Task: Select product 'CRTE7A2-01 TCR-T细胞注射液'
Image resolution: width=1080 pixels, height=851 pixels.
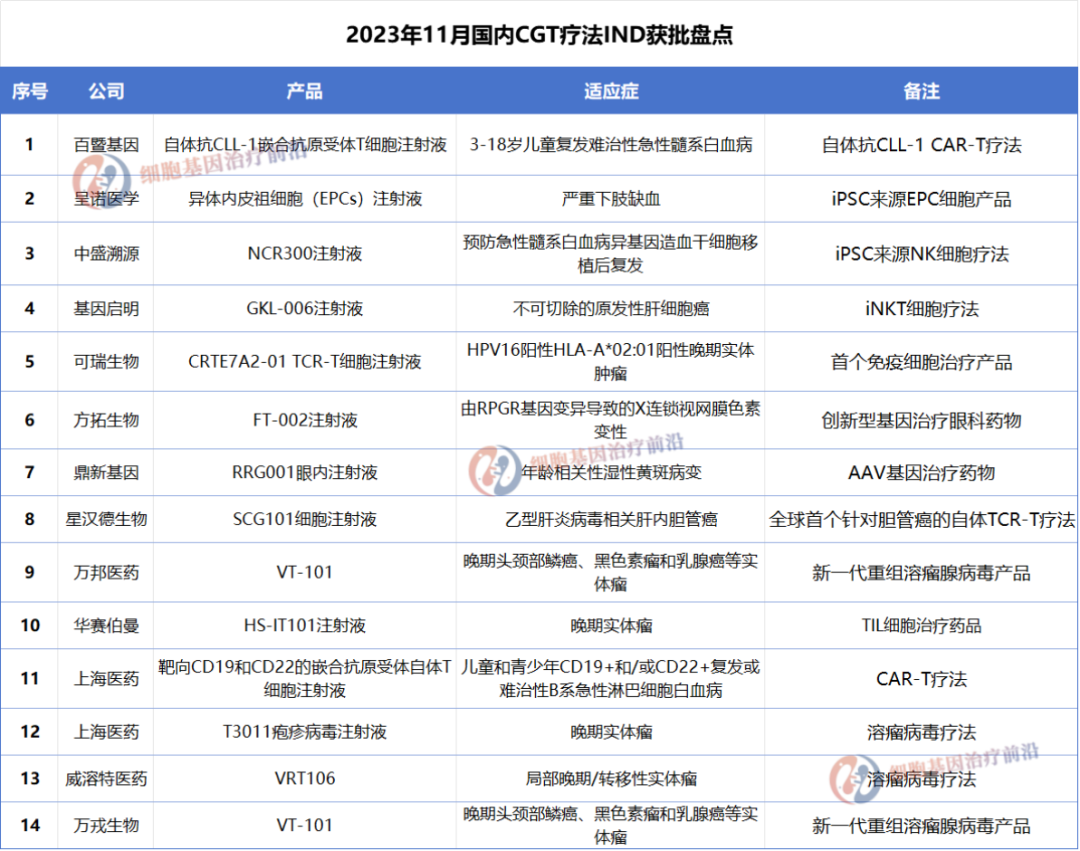Action: [304, 361]
